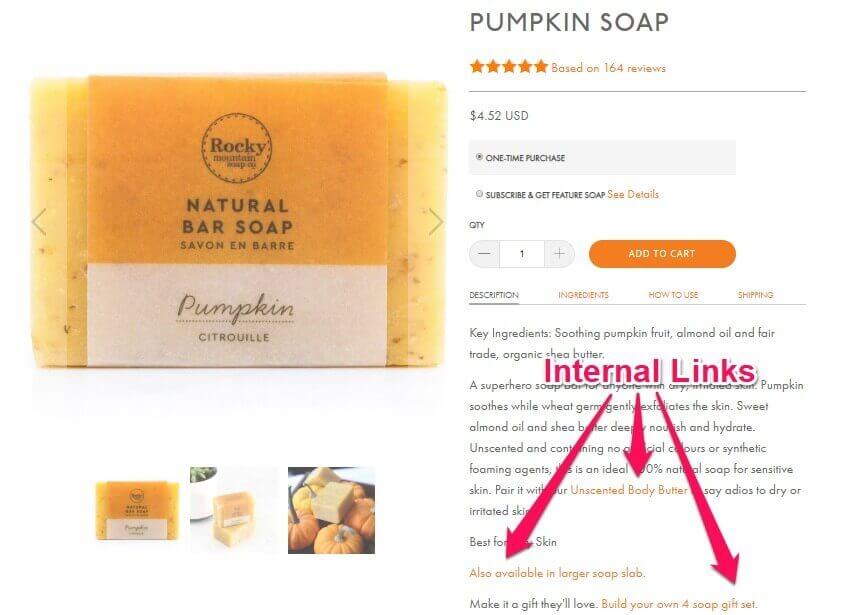Image resolution: width=847 pixels, height=615 pixels.
Task: Increase quantity with plus button
Action: click(559, 254)
